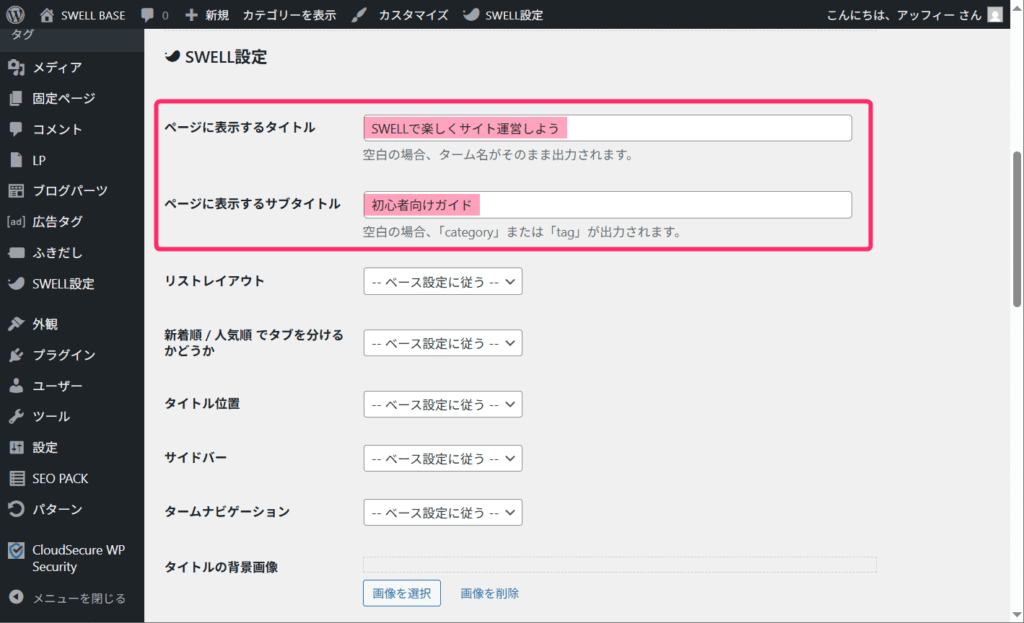Image resolution: width=1024 pixels, height=623 pixels.
Task: Click the パターン sidebar icon
Action: (x=16, y=509)
